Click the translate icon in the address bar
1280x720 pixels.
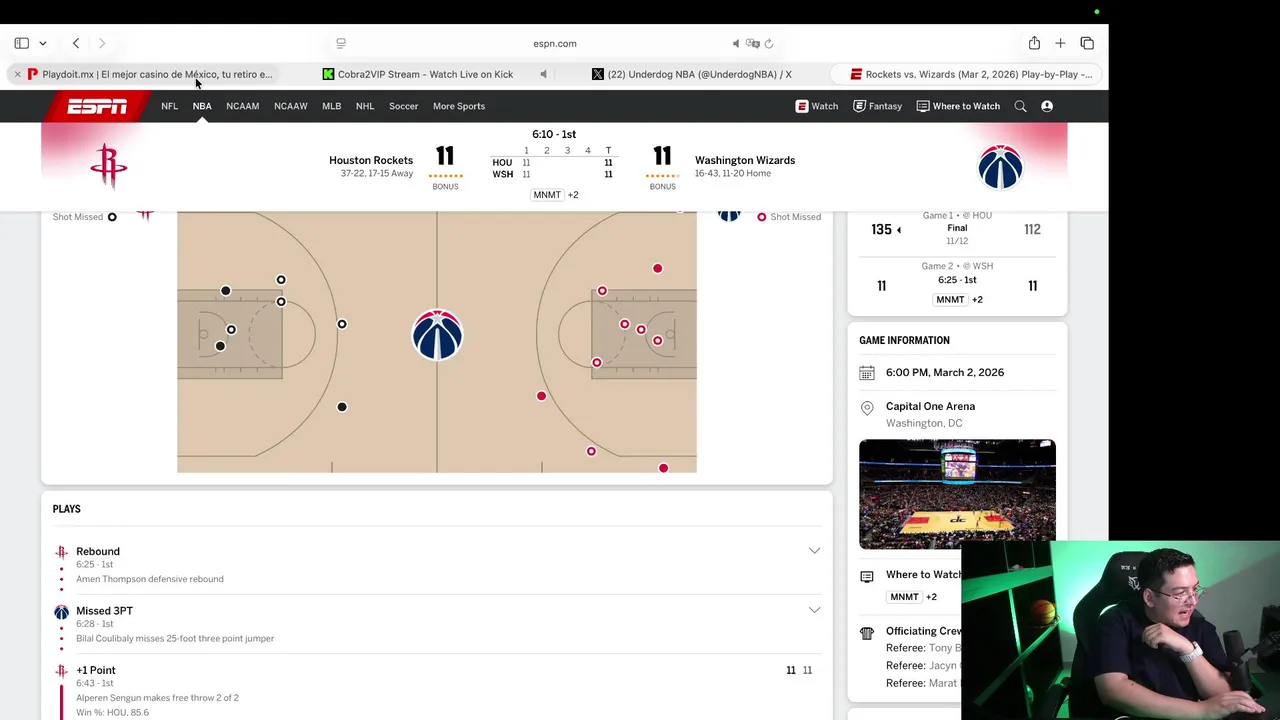tap(753, 43)
